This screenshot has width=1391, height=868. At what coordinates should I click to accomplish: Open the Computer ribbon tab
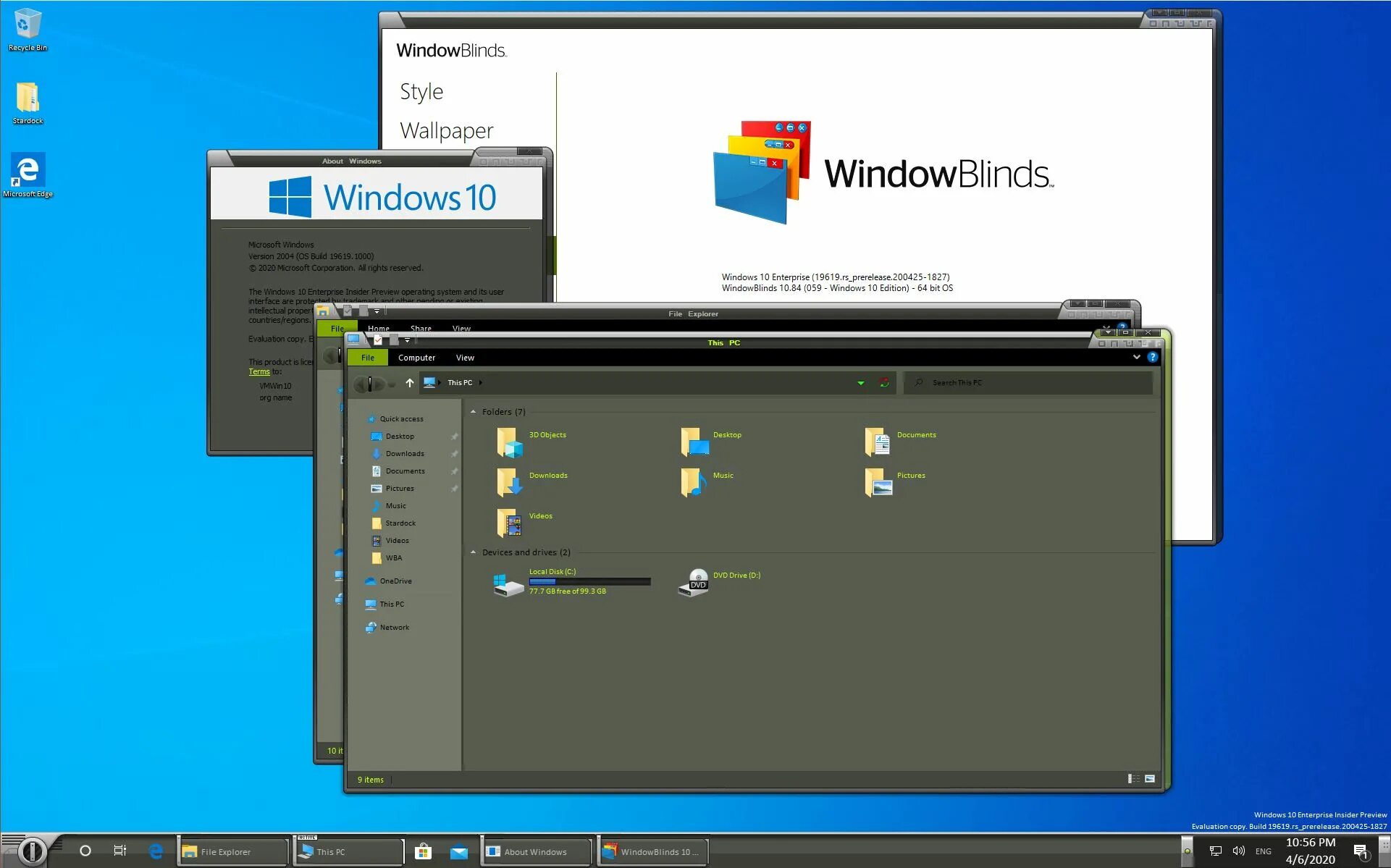point(416,358)
